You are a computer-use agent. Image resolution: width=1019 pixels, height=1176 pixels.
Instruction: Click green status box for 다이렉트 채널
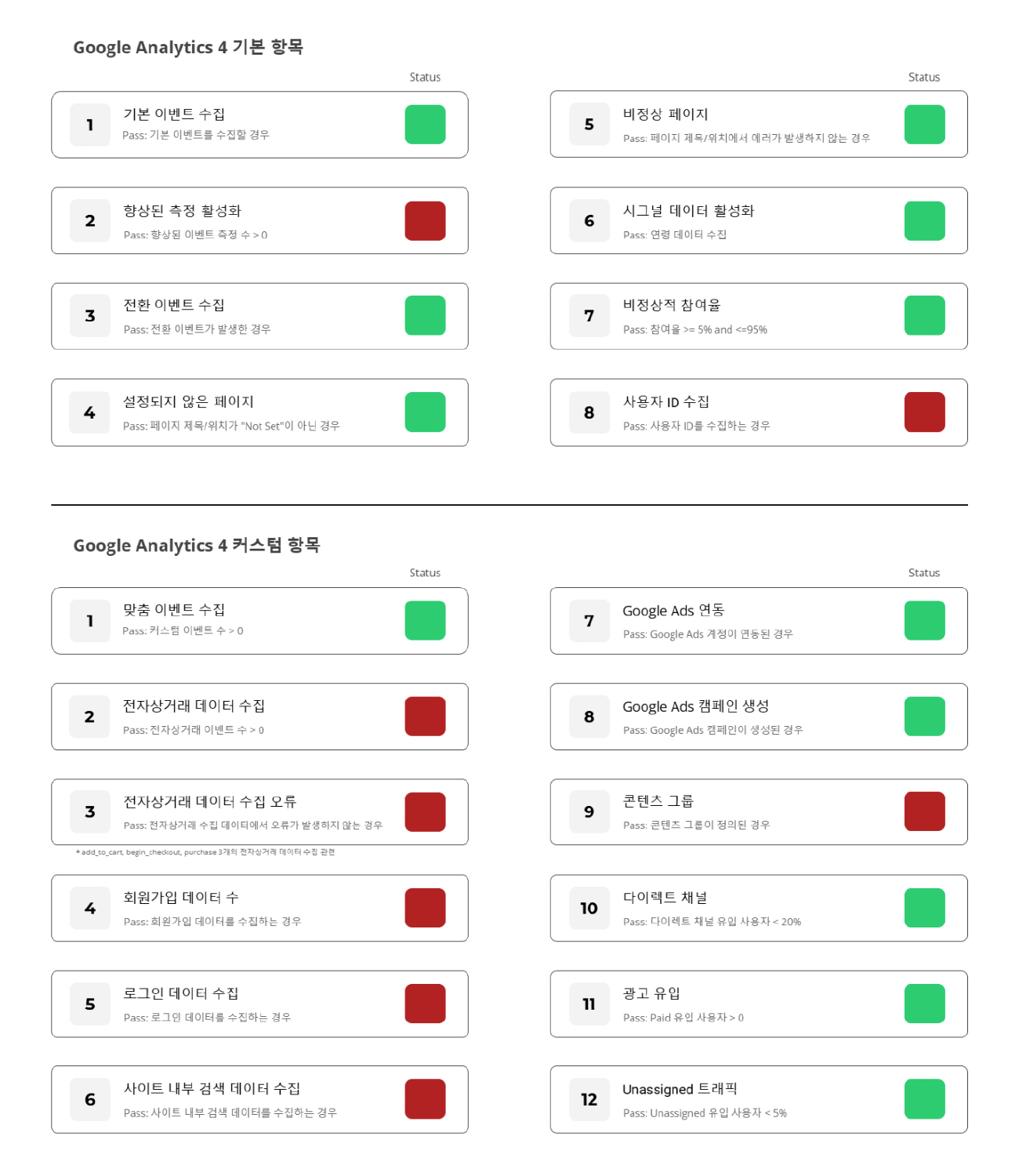tap(924, 908)
